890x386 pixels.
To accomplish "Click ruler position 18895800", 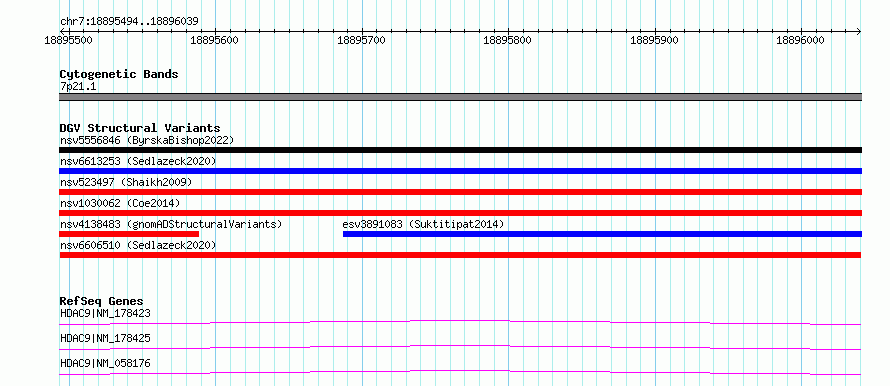I will tap(507, 40).
